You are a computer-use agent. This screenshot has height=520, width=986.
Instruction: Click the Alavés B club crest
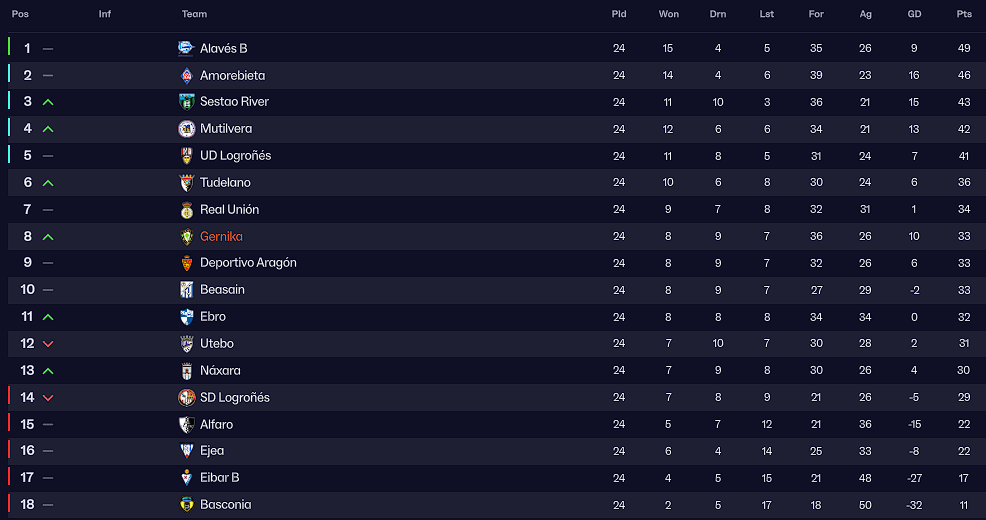[186, 48]
